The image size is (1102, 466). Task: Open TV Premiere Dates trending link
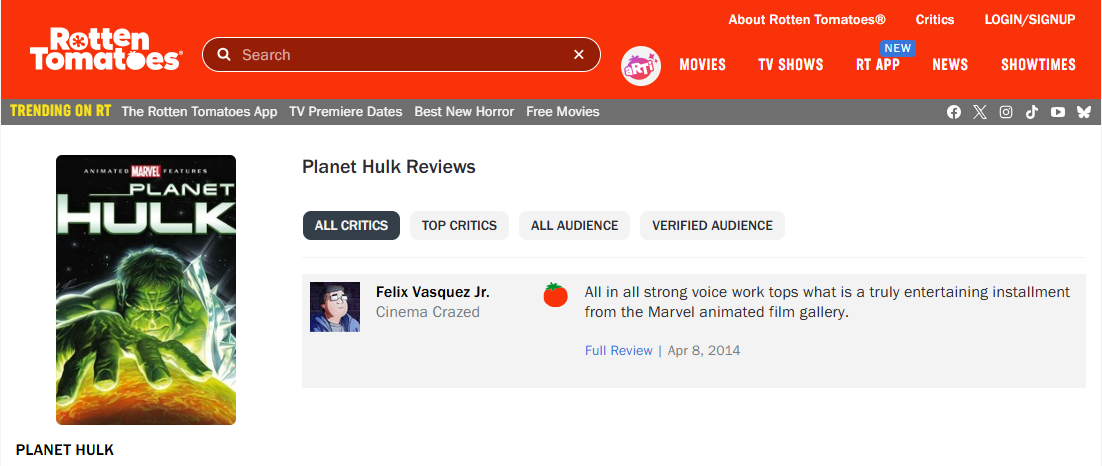coord(346,112)
